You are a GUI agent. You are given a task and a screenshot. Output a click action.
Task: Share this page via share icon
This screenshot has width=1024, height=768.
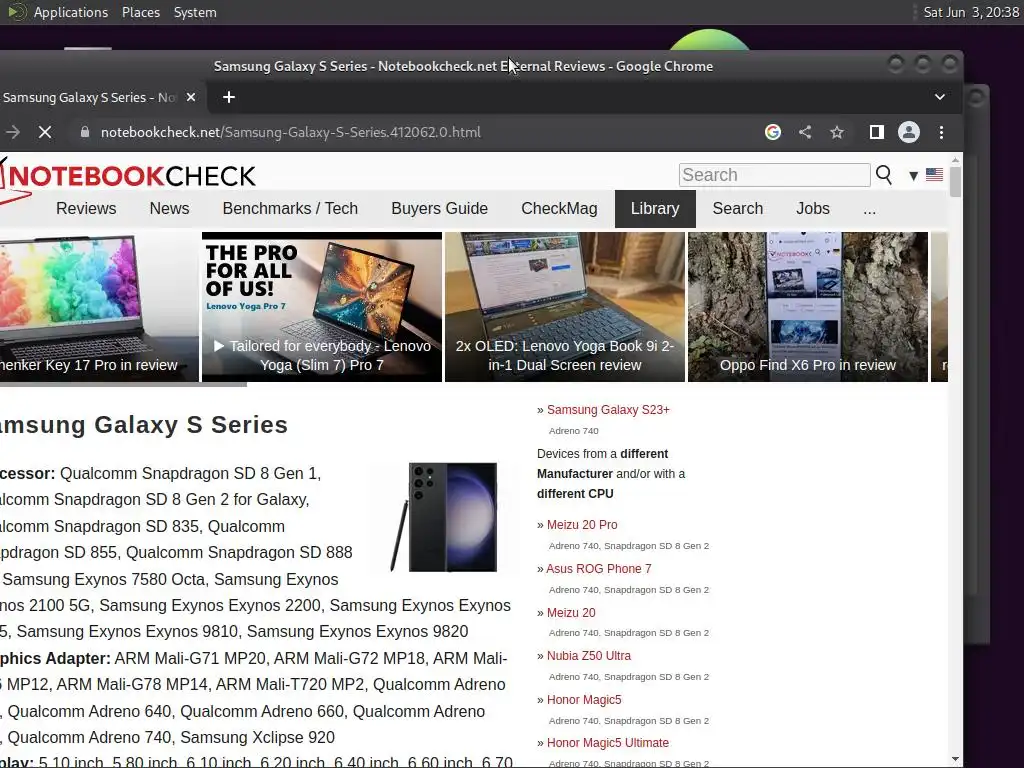click(805, 133)
